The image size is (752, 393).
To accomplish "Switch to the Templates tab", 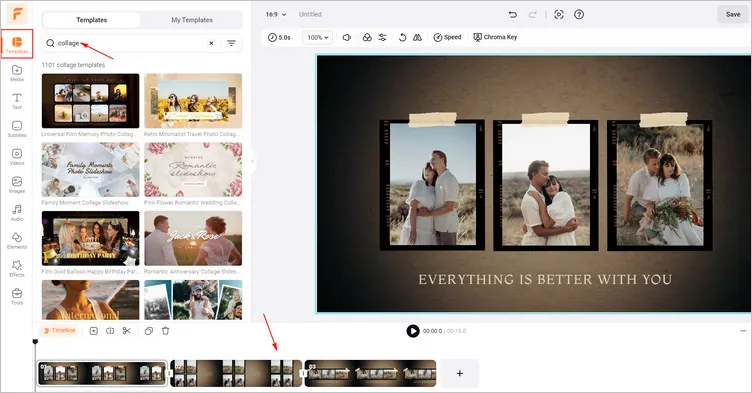I will coord(92,20).
